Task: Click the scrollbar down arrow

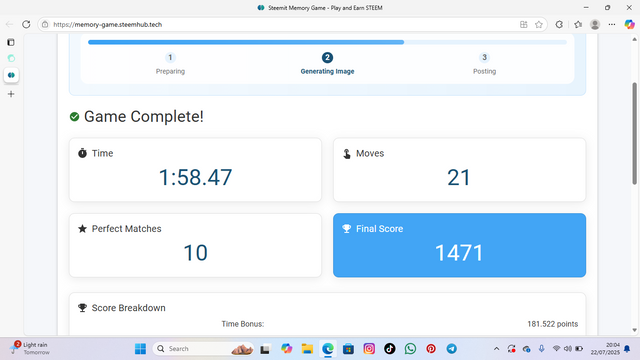Action: click(634, 330)
